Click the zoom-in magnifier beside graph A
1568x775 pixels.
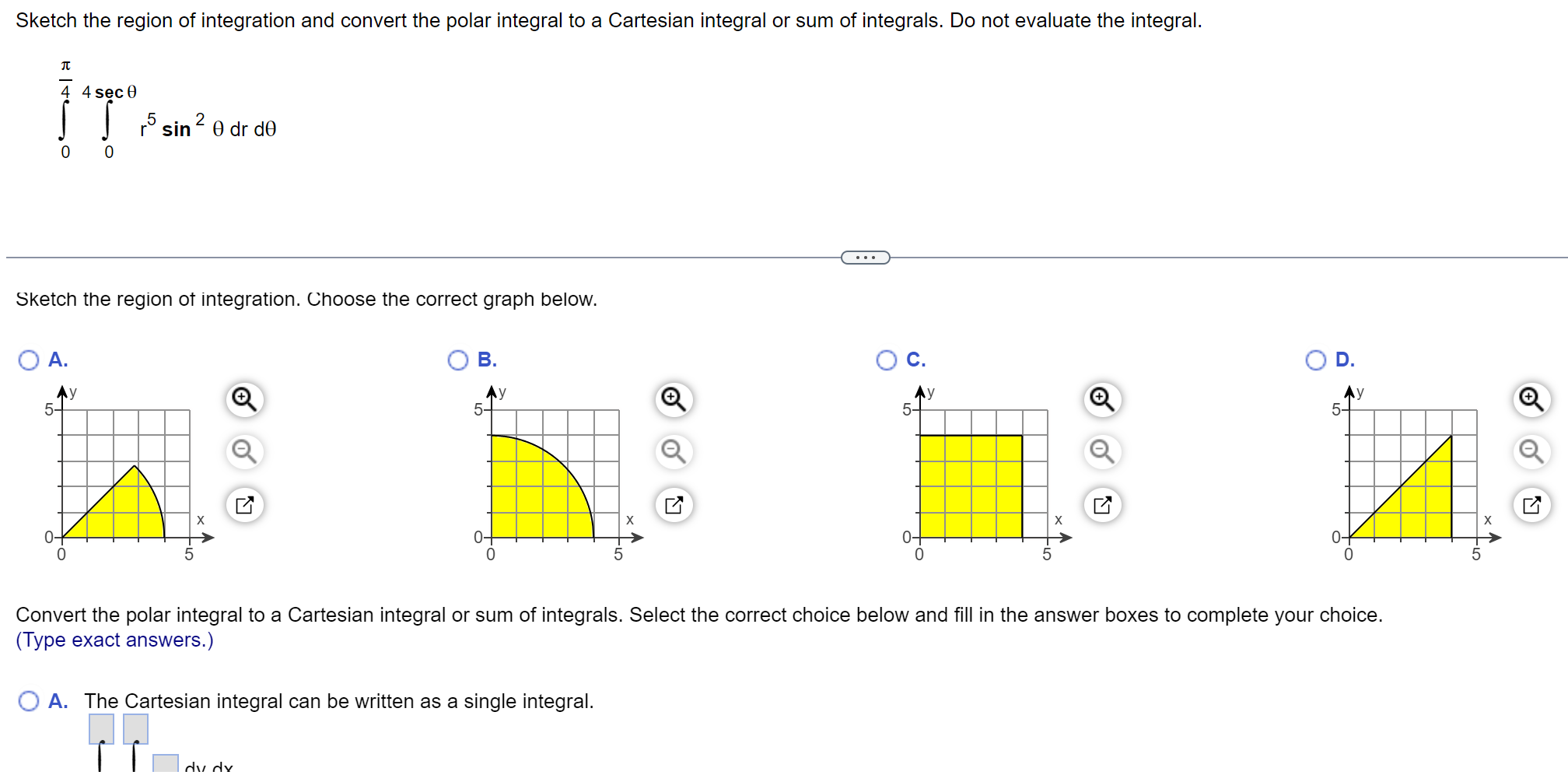coord(243,398)
